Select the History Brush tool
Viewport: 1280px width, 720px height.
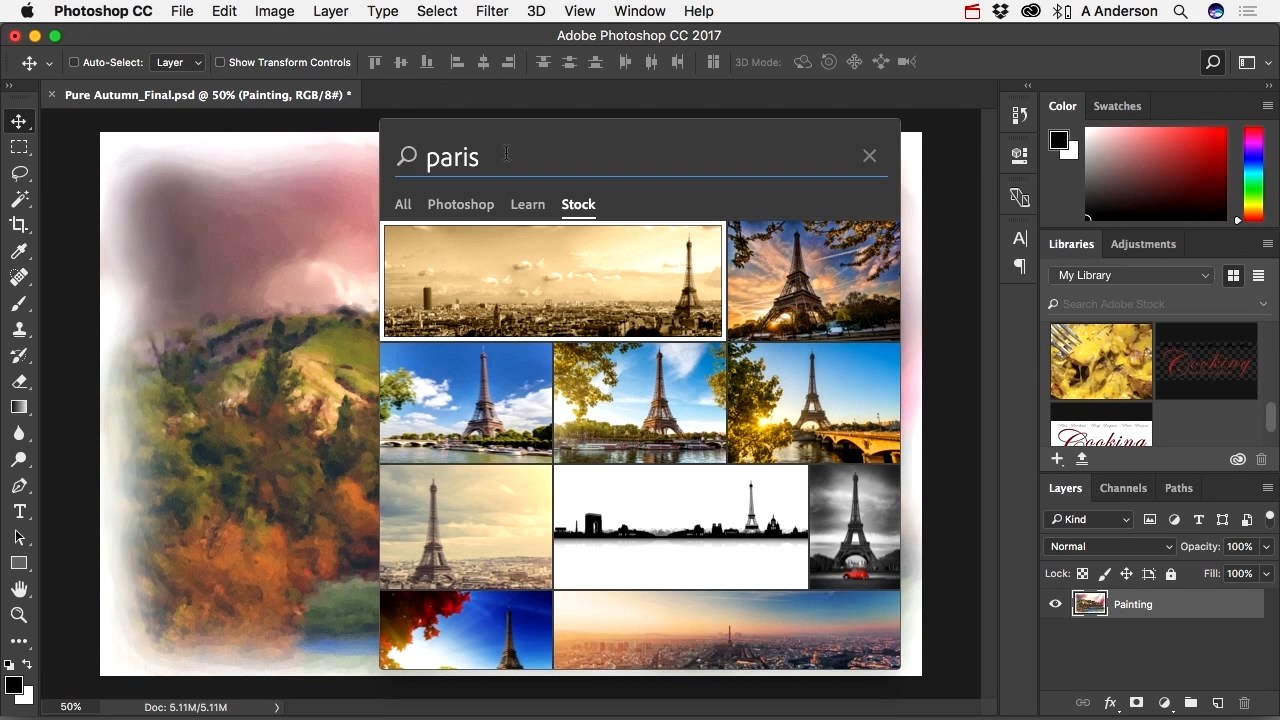tap(19, 355)
